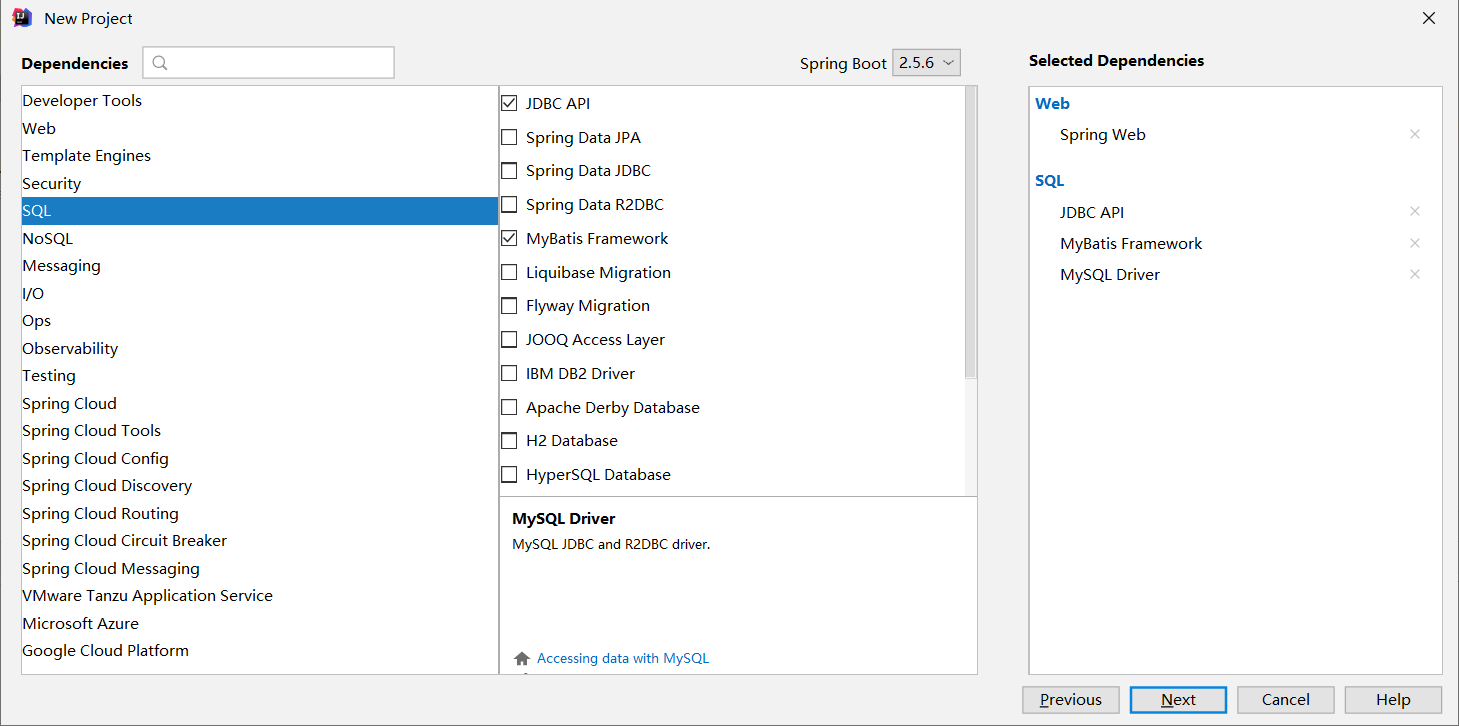Select the Security category
The width and height of the screenshot is (1459, 726).
[260, 183]
